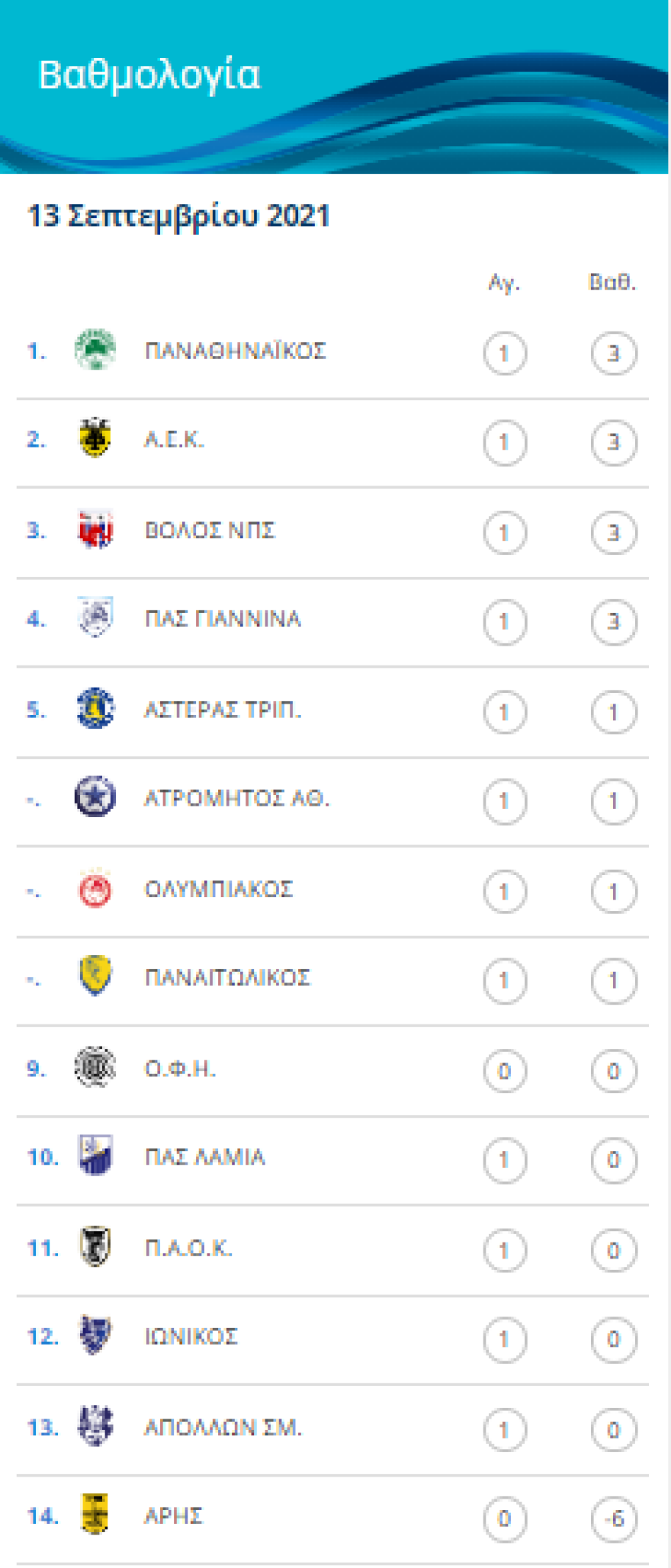671x1568 pixels.
Task: Click the Olympiakos team badge
Action: (x=95, y=889)
